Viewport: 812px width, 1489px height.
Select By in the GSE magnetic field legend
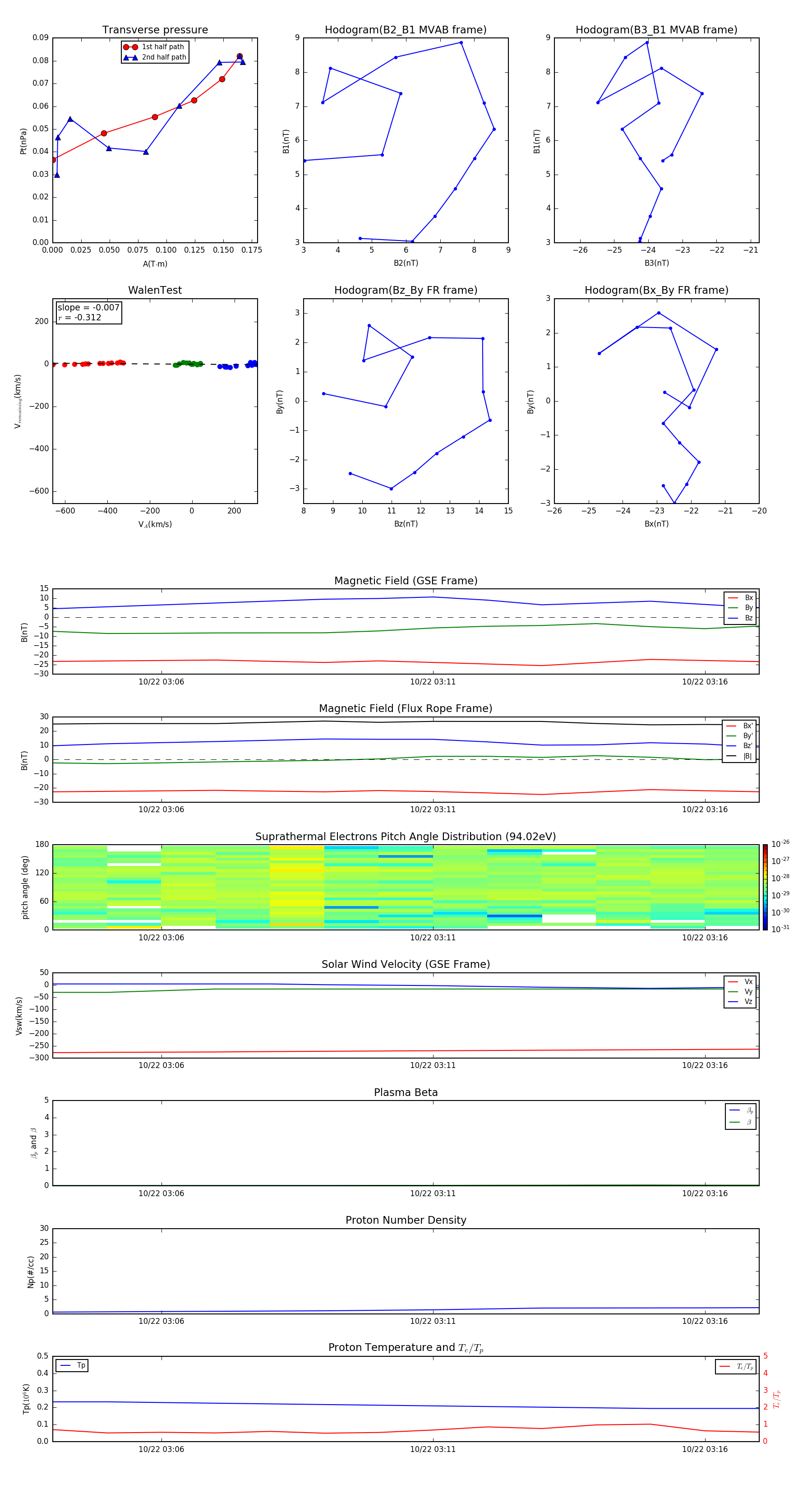pos(740,607)
